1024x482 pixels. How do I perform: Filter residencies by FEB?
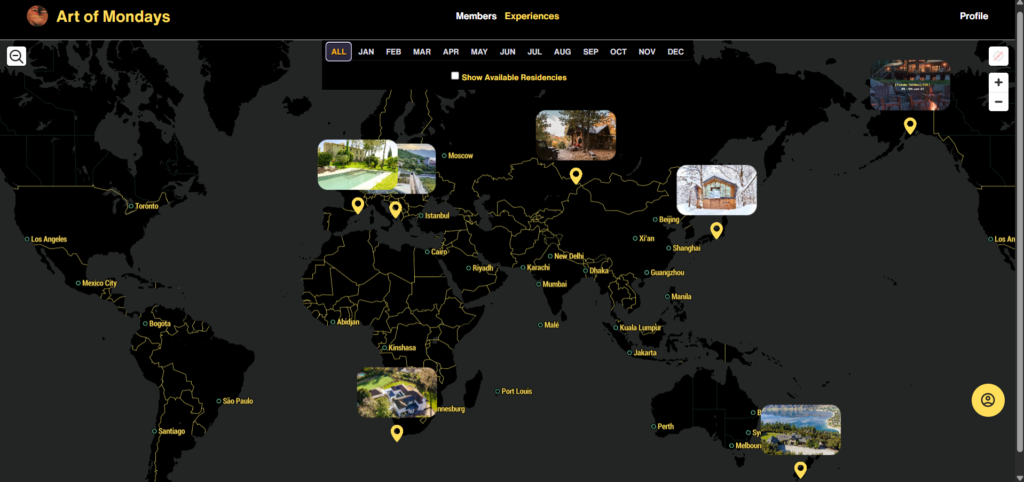[394, 52]
